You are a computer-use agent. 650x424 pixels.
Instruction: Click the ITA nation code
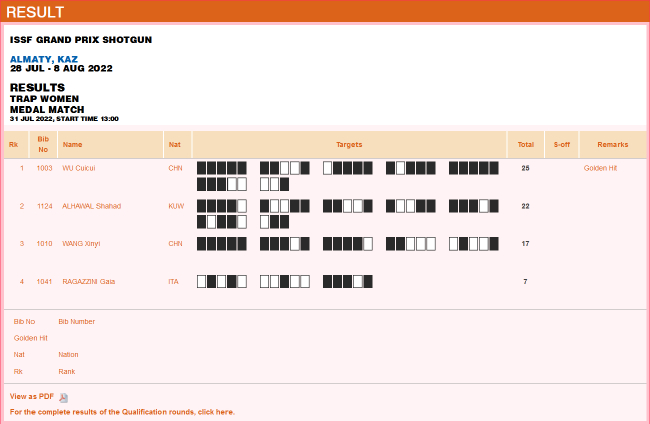[173, 281]
